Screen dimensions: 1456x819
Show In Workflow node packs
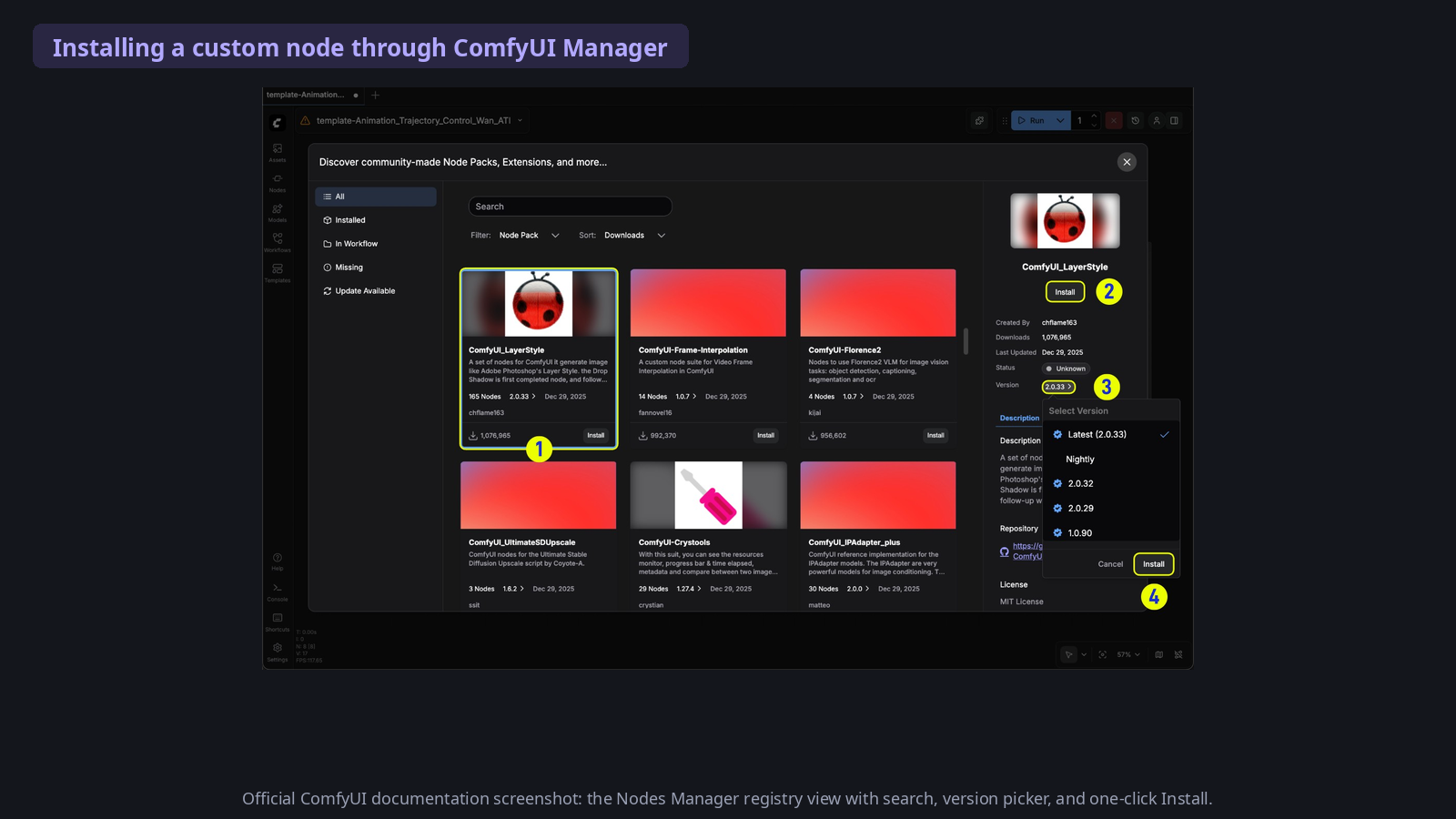(376, 244)
